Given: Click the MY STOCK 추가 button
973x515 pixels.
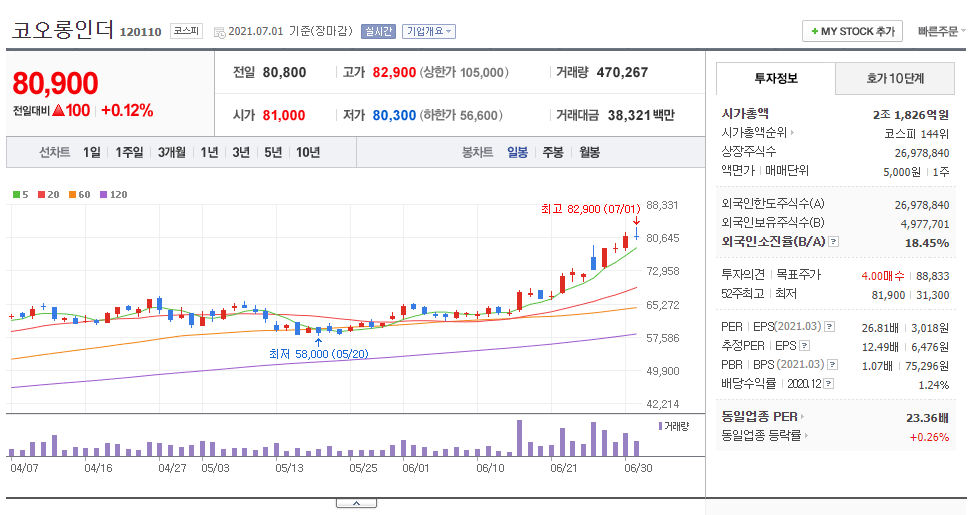Looking at the screenshot, I should click(x=853, y=31).
